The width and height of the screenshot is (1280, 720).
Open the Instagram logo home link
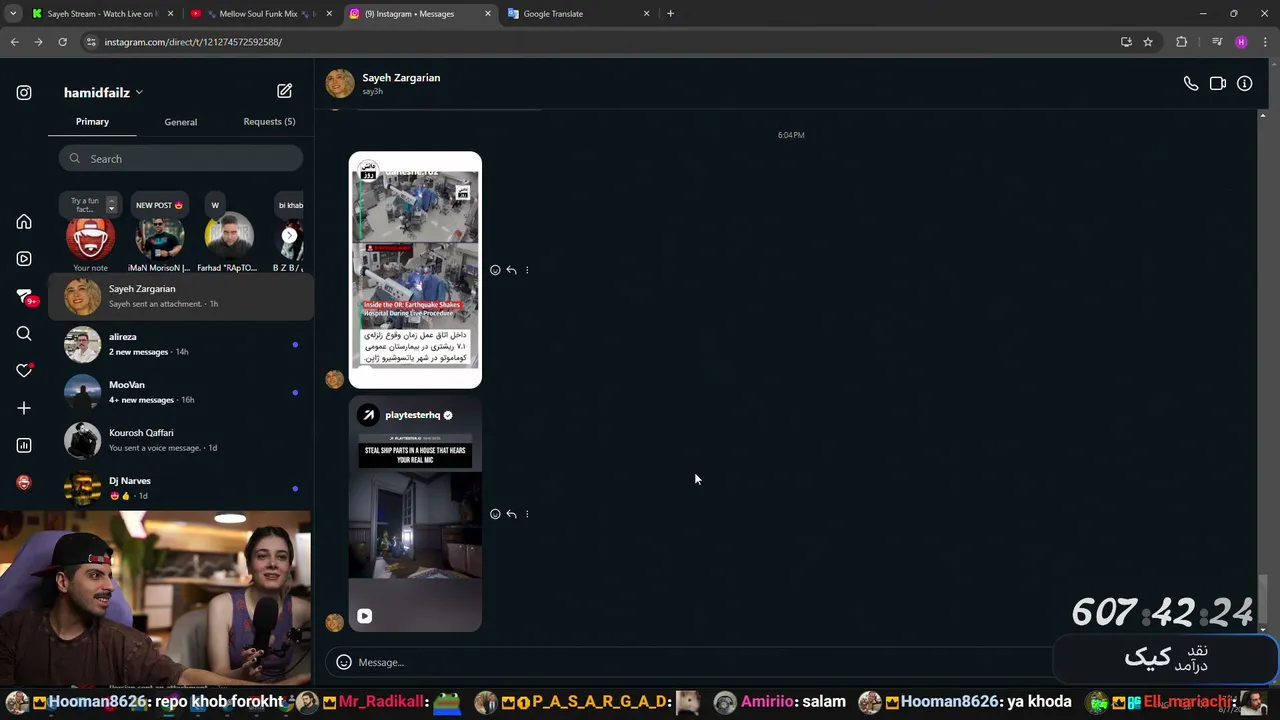click(x=24, y=93)
